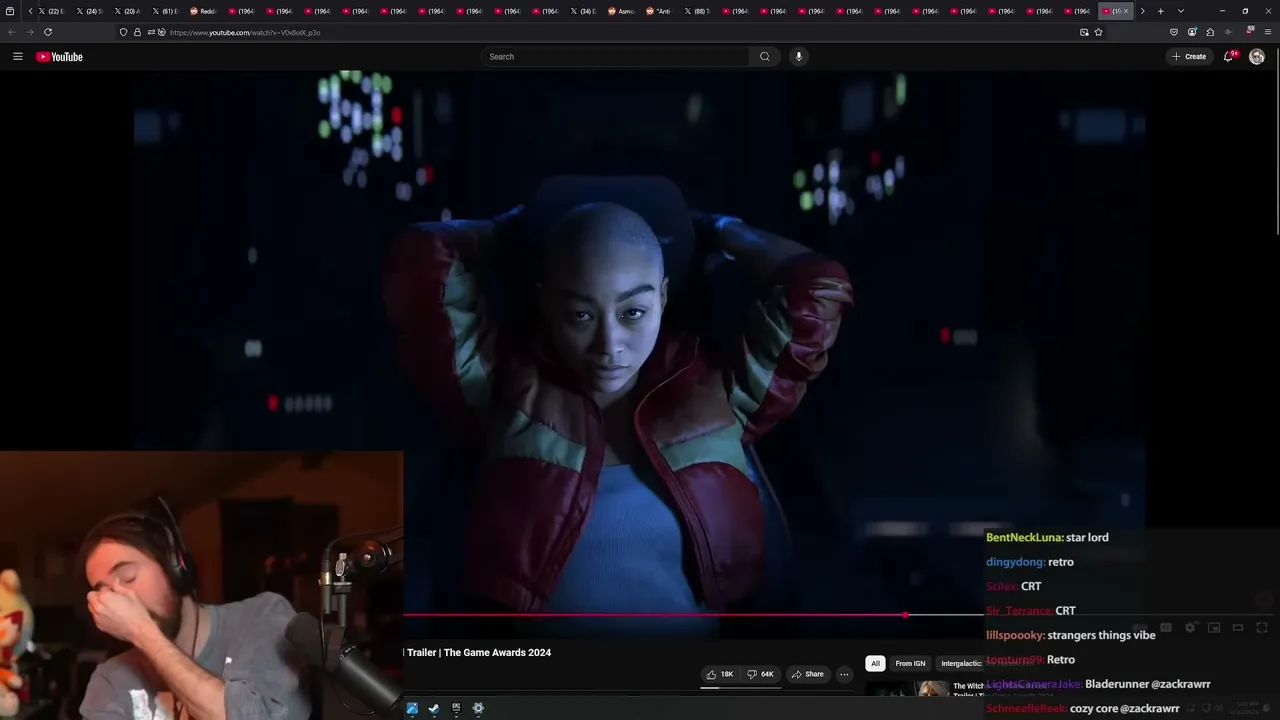This screenshot has height=720, width=1280.
Task: Toggle subtitles on the video player
Action: pyautogui.click(x=1166, y=628)
